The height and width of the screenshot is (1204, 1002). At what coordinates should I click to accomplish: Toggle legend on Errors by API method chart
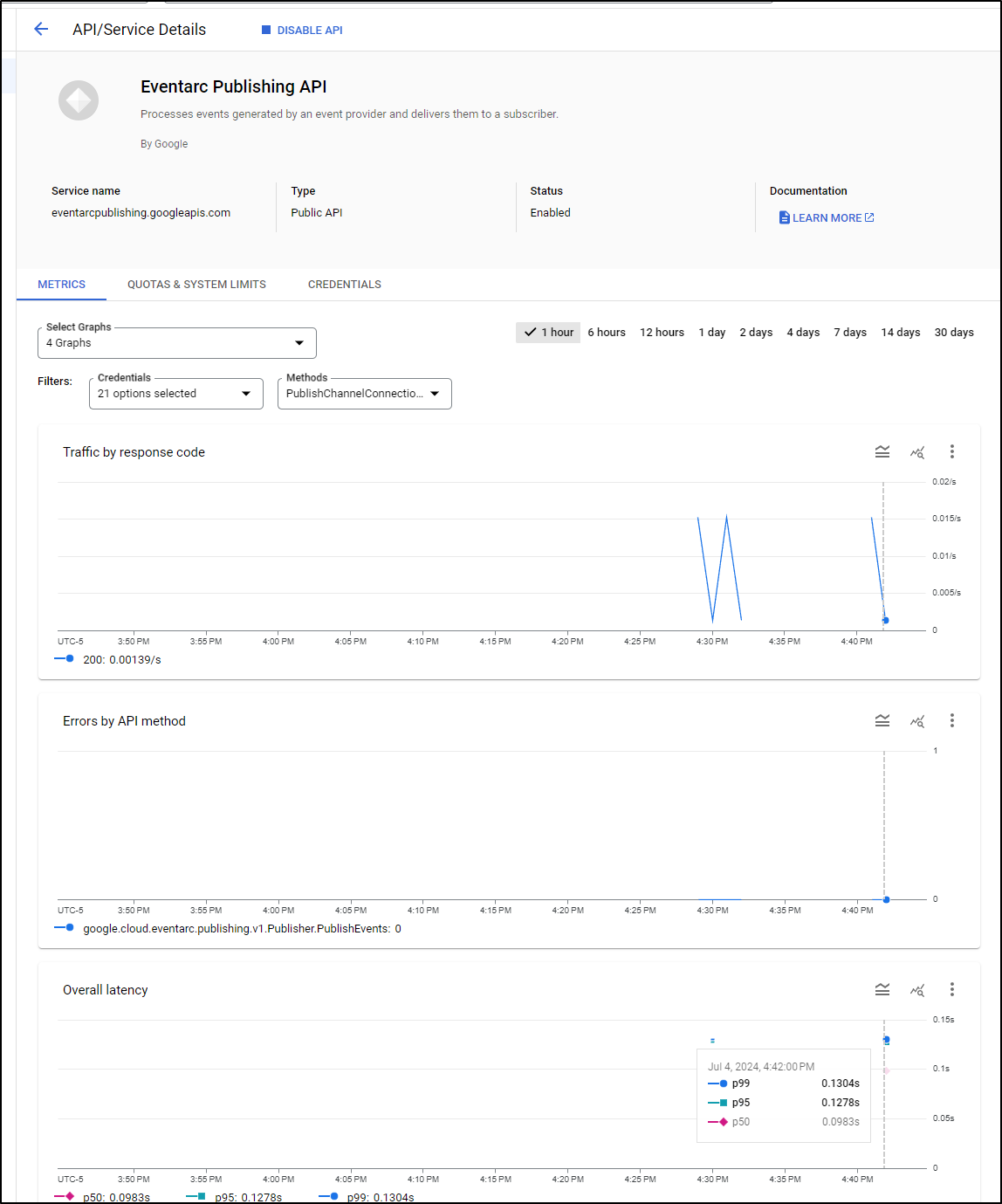coord(882,720)
